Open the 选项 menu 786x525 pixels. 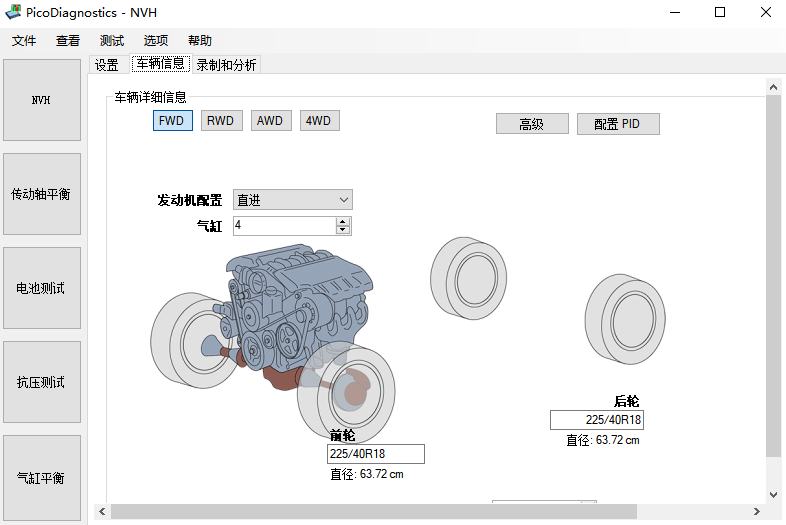156,41
